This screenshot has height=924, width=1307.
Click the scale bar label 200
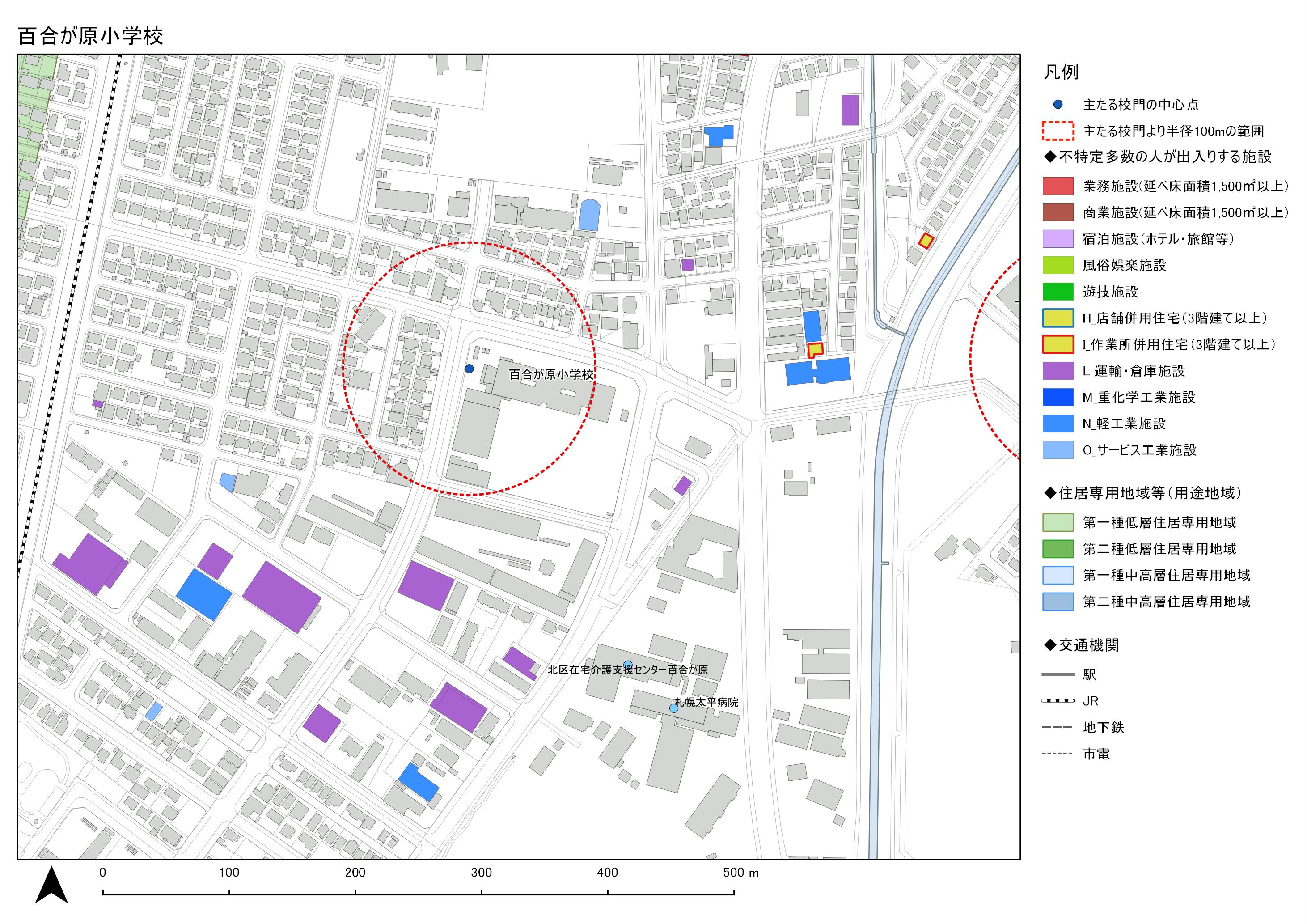(x=355, y=873)
